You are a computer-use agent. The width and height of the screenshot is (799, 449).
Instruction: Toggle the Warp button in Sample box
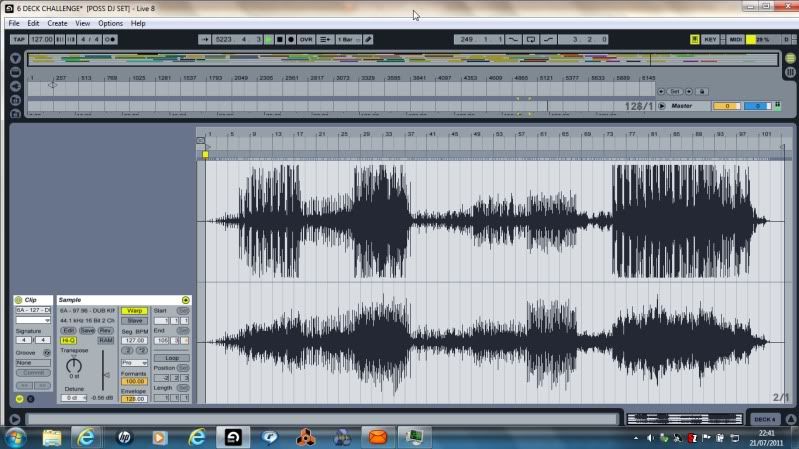[x=134, y=311]
